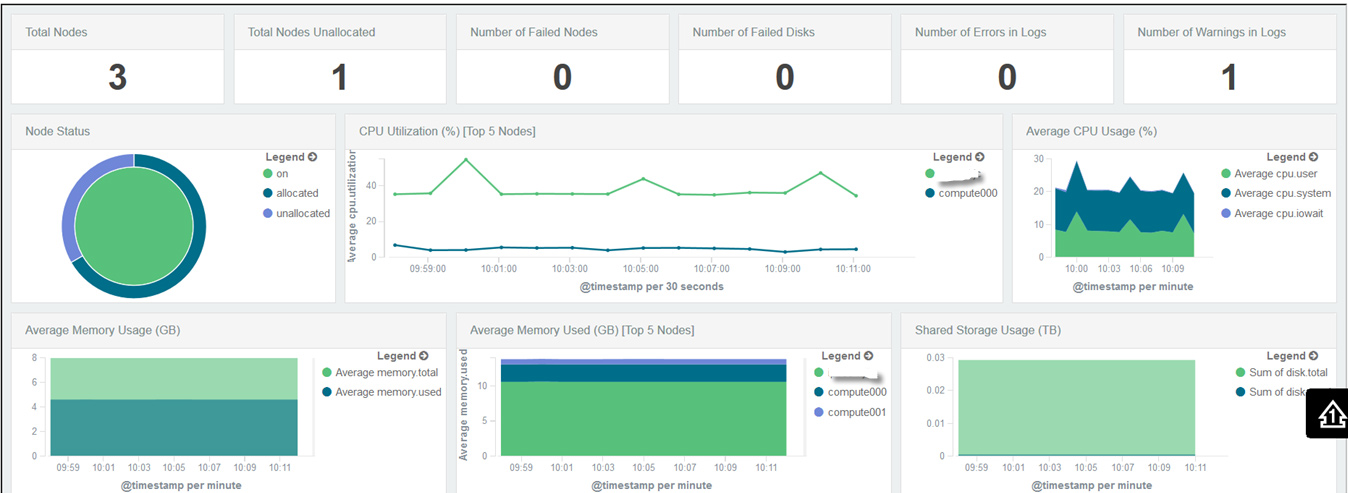Click the 'Average cpu.utilization' y-axis label
Viewport: 1348px width, 493px height.
tap(352, 206)
